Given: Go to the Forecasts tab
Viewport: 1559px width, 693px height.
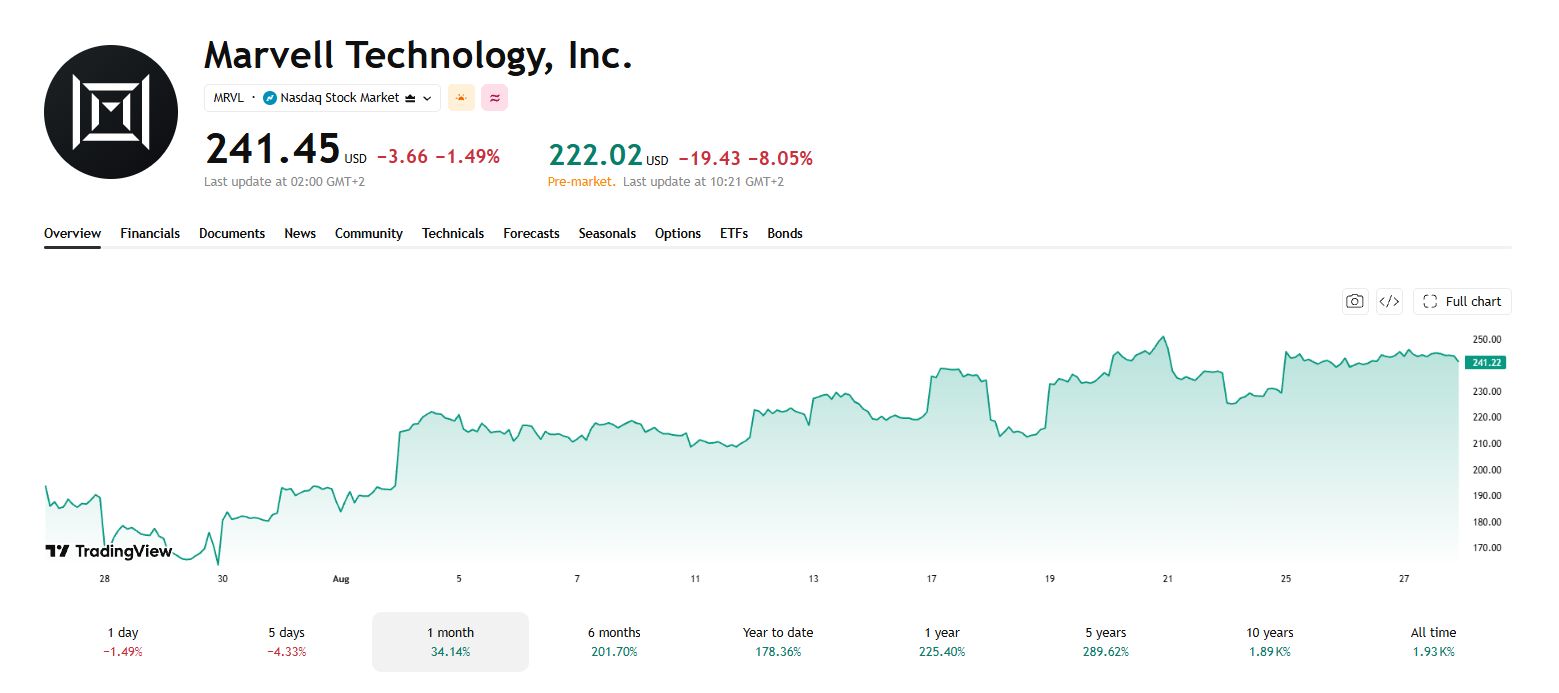Looking at the screenshot, I should click(531, 233).
